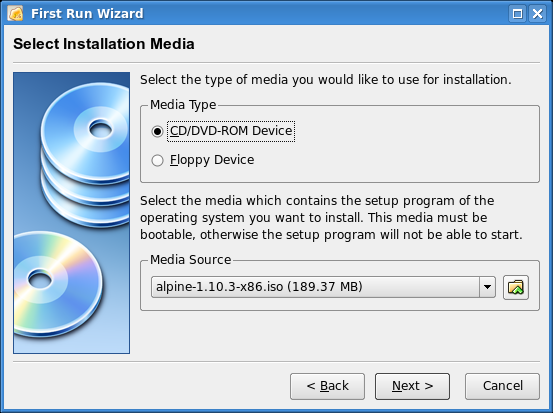Click the Select Installation Media heading
This screenshot has height=413, width=553.
click(104, 44)
